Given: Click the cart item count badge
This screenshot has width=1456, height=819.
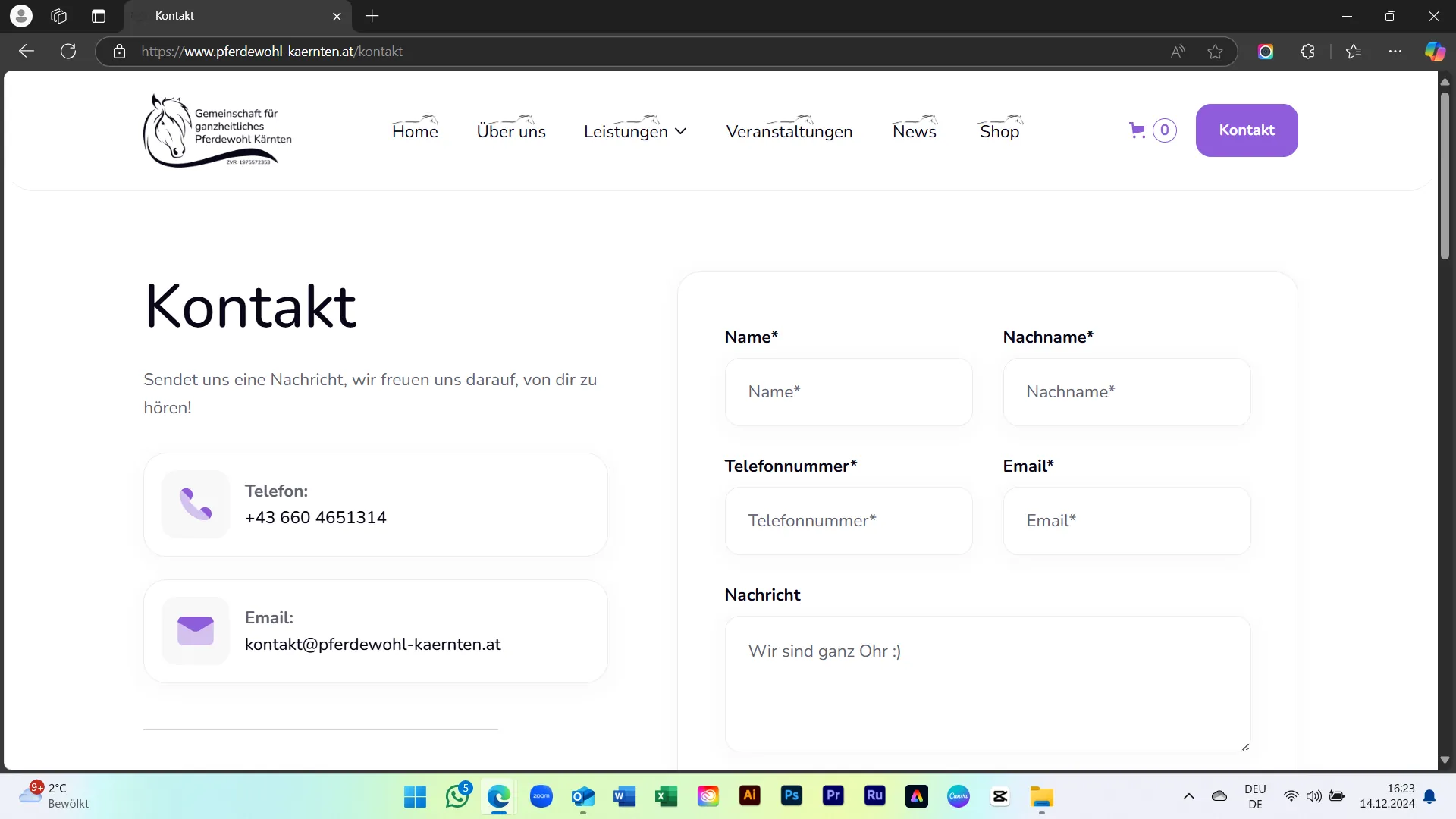Looking at the screenshot, I should (1165, 130).
